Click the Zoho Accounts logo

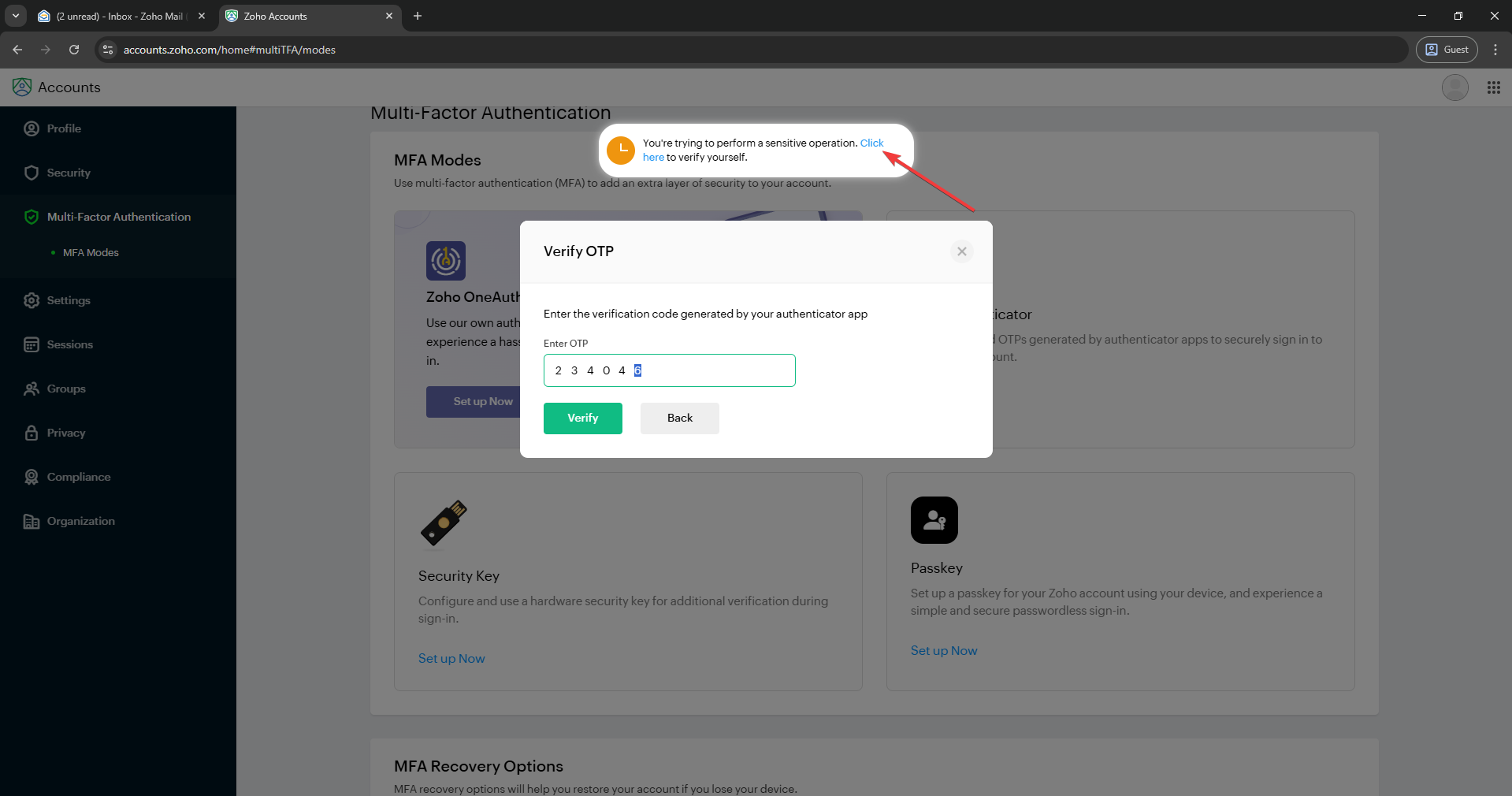tap(22, 87)
